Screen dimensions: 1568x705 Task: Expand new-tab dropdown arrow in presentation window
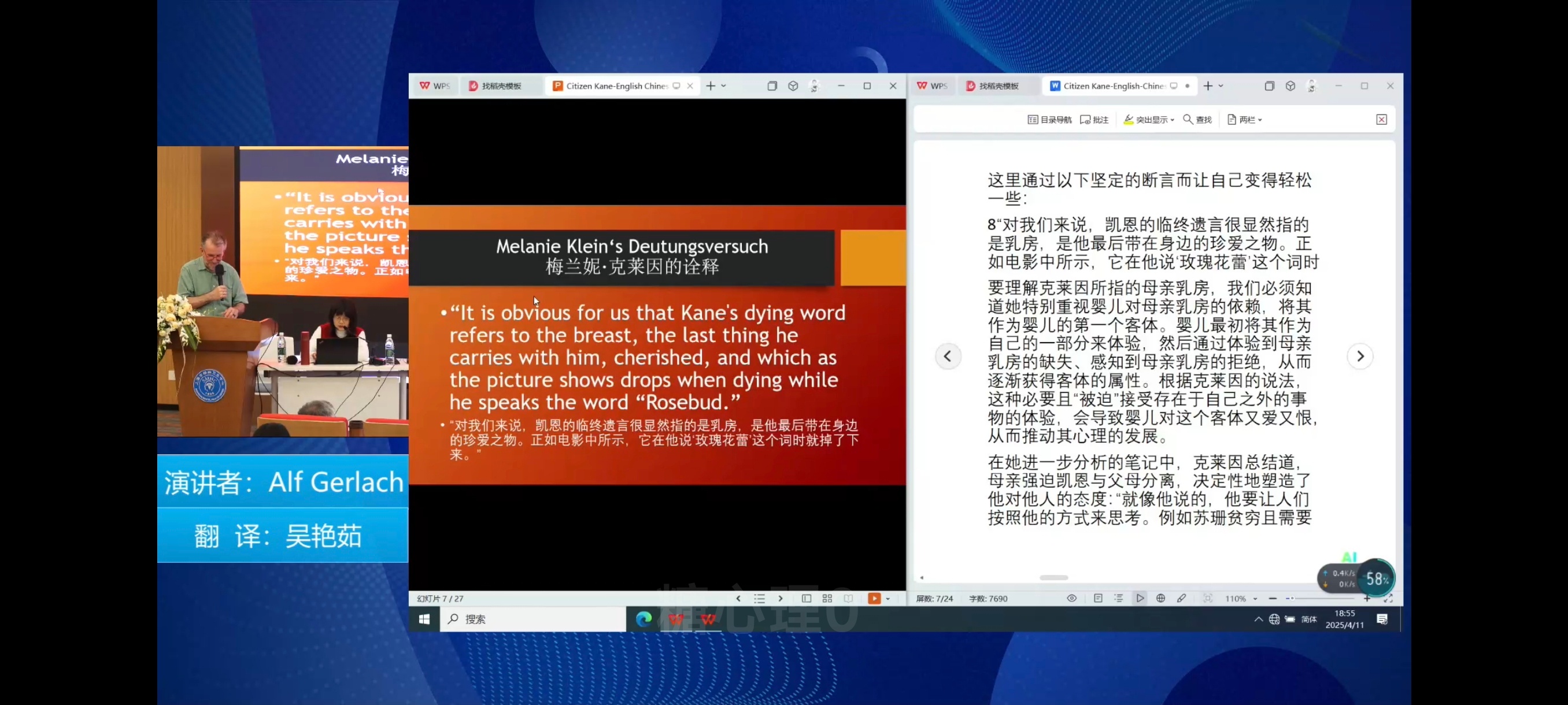[x=724, y=86]
